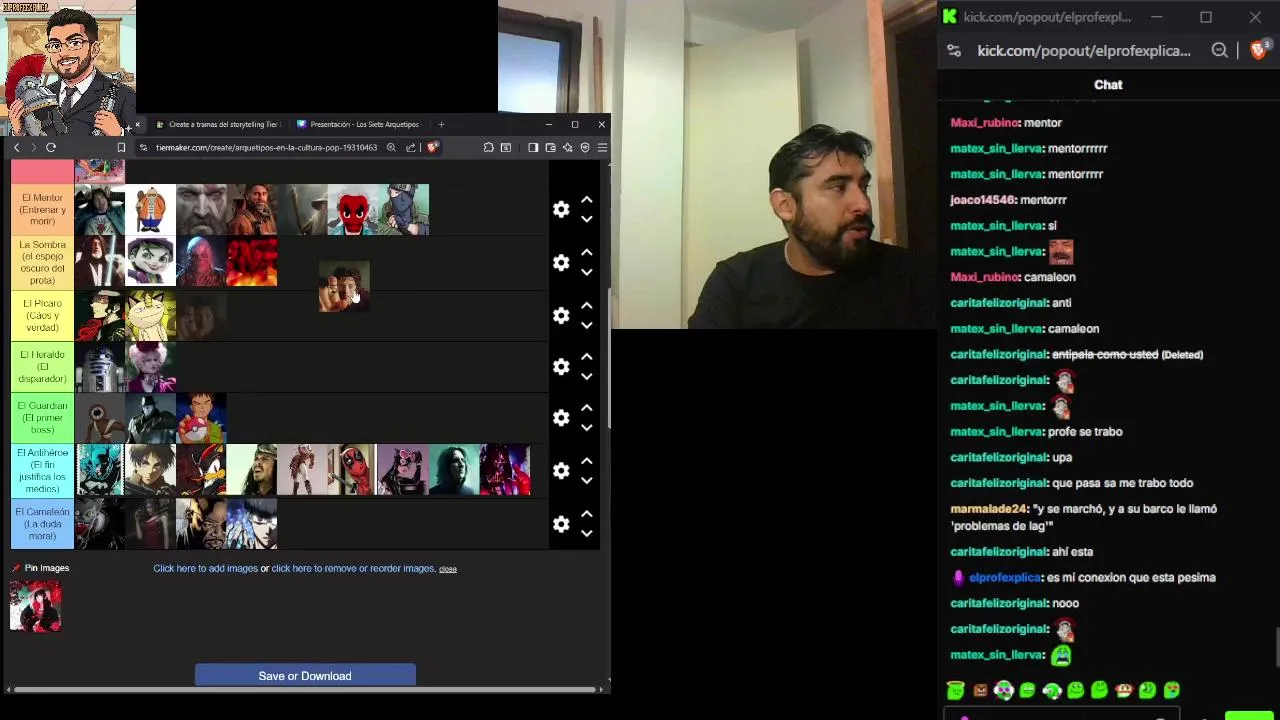1280x720 pixels.
Task: Click here to remove or reorder images
Action: tap(353, 569)
